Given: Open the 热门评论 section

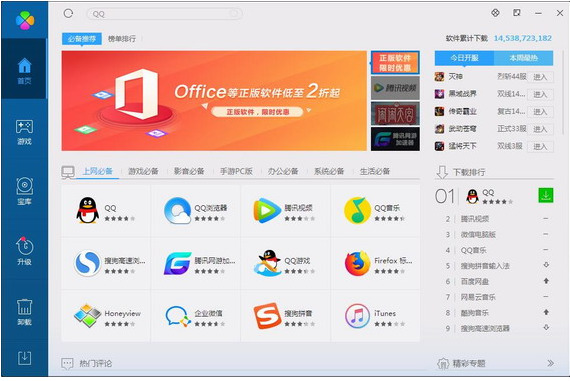Looking at the screenshot, I should tap(96, 363).
